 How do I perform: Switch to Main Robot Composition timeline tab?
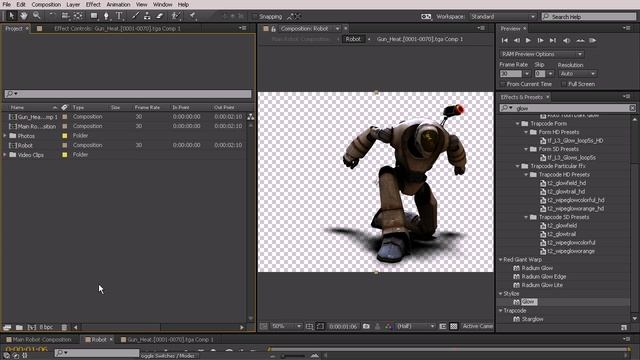pyautogui.click(x=39, y=340)
